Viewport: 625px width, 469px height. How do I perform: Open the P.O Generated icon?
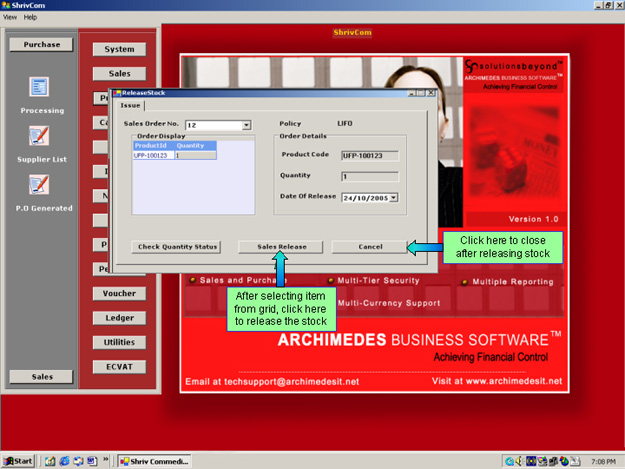pyautogui.click(x=40, y=183)
